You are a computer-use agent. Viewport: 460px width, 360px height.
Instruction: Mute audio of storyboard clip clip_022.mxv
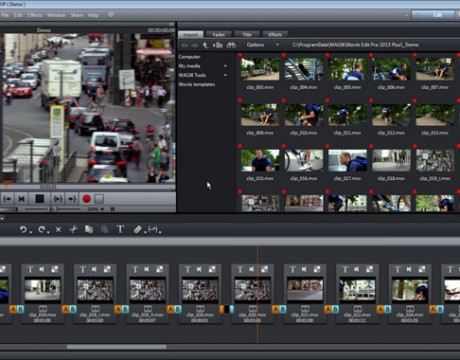click(356, 269)
